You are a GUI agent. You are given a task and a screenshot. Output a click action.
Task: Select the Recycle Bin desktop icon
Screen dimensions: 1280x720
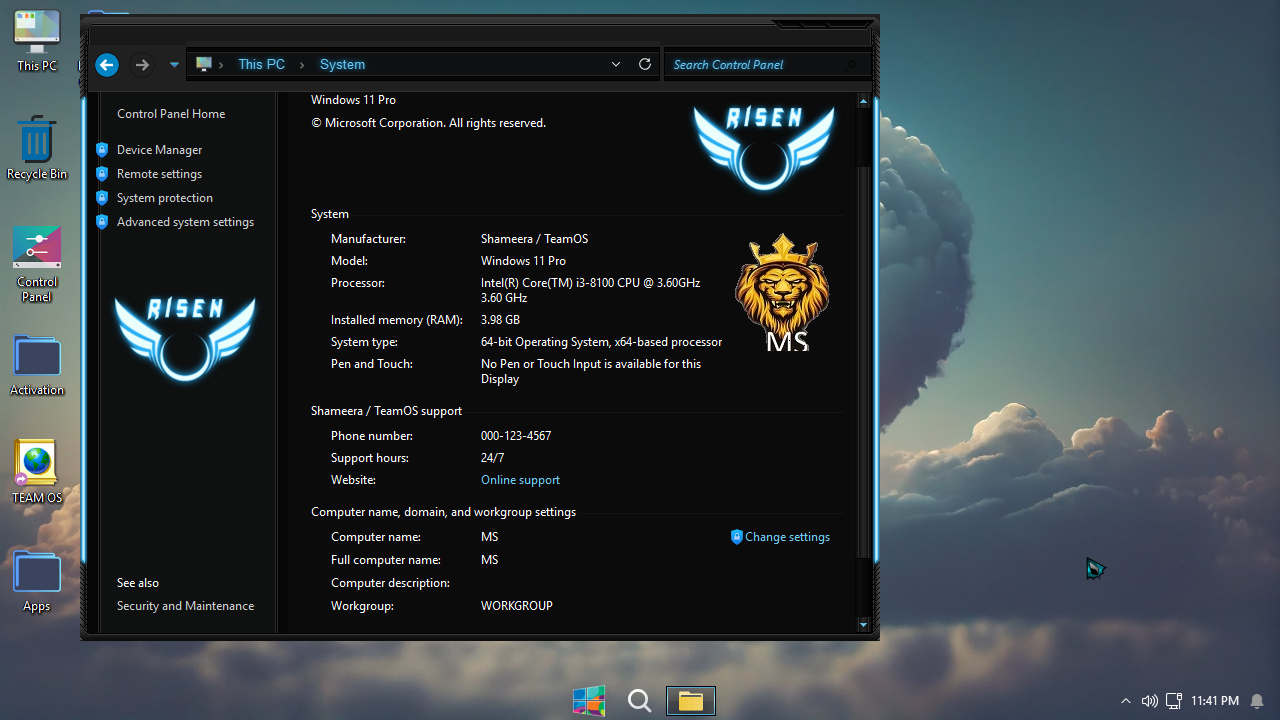click(37, 148)
